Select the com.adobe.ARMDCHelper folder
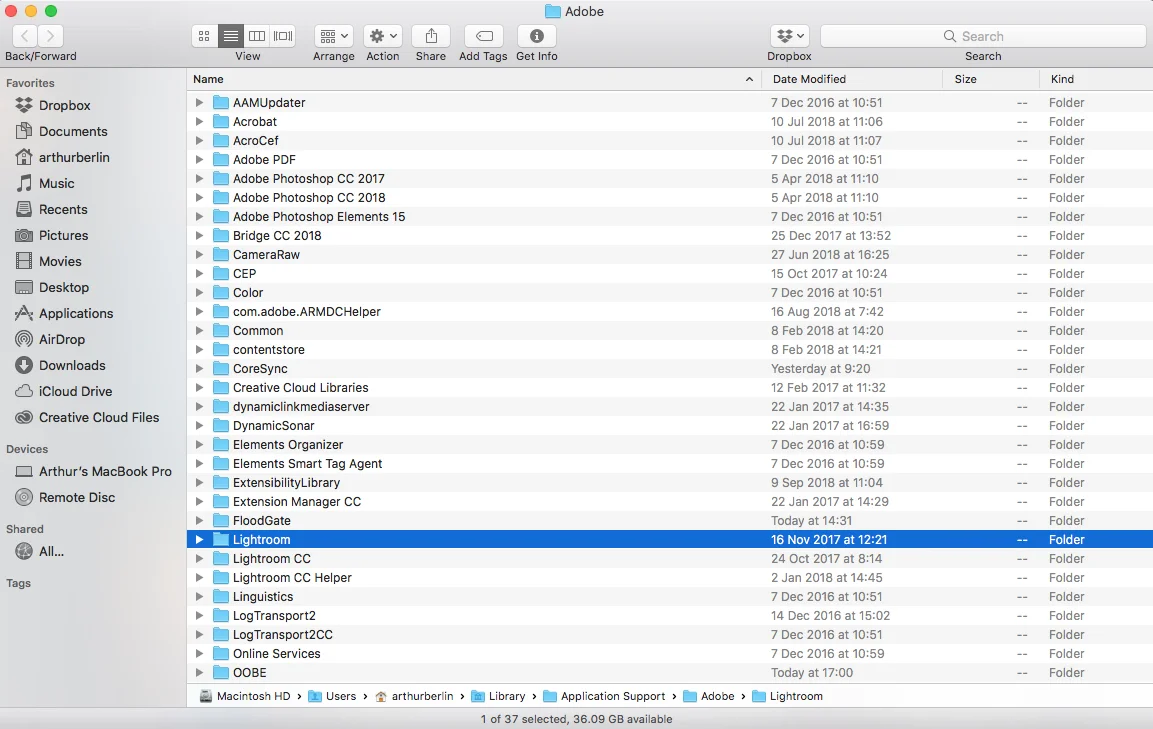Viewport: 1153px width, 729px height. coord(670,312)
